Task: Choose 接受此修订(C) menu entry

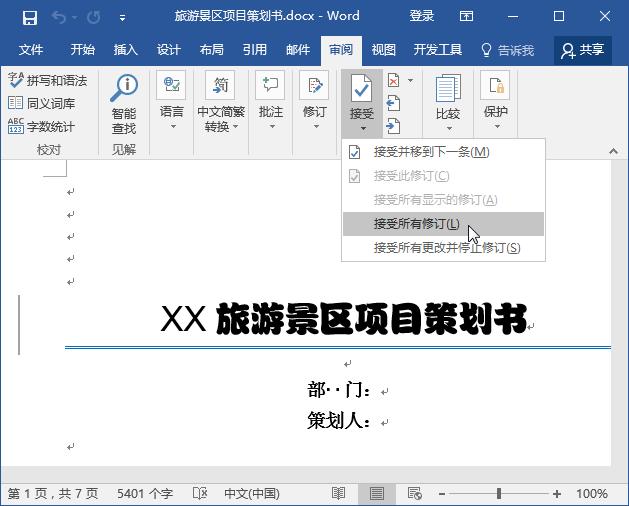Action: coord(443,176)
